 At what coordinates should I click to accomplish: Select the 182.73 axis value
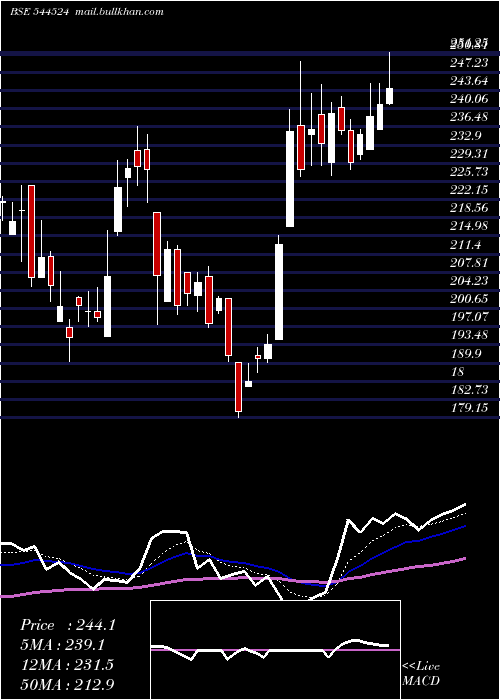pyautogui.click(x=469, y=390)
